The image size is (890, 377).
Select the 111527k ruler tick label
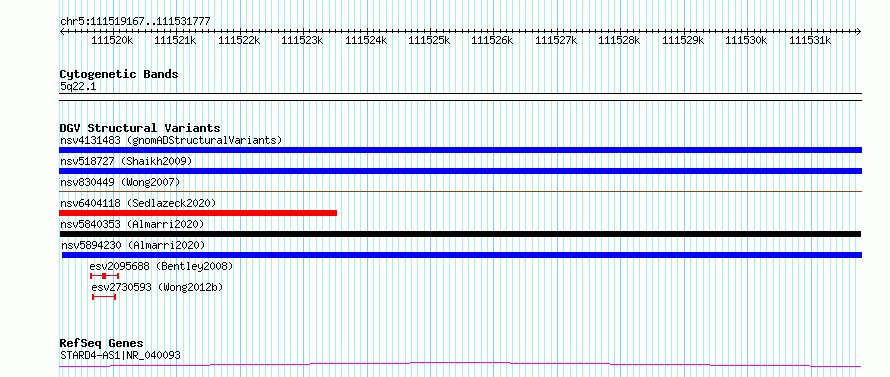tap(556, 40)
